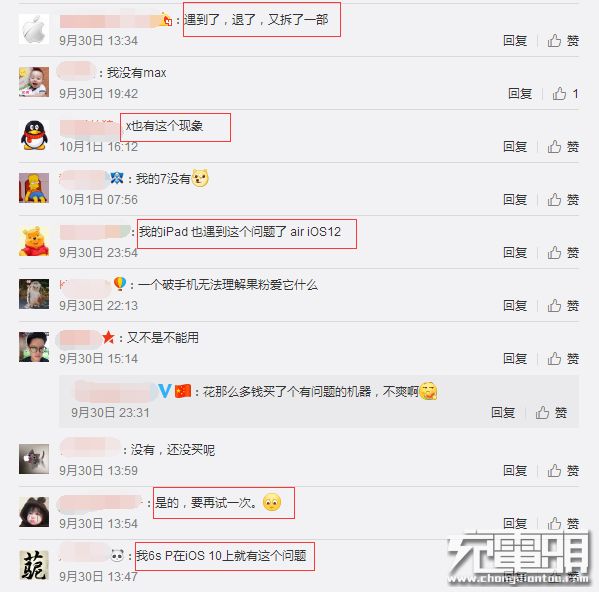Screen dimensions: 599x592
Task: Like the '我没有max' comment with 1 like
Action: [565, 93]
